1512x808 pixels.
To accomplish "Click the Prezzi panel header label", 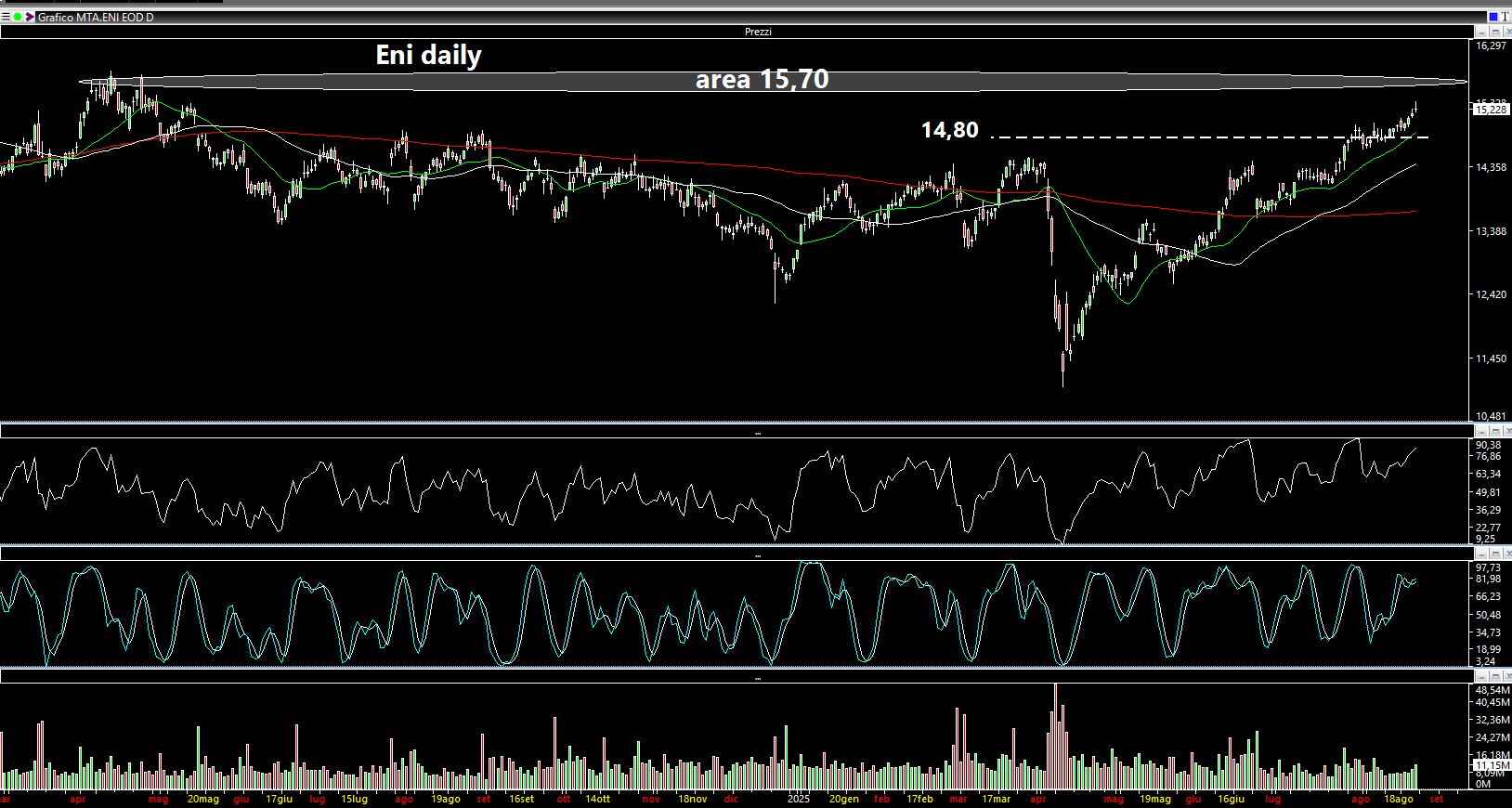I will pyautogui.click(x=758, y=32).
